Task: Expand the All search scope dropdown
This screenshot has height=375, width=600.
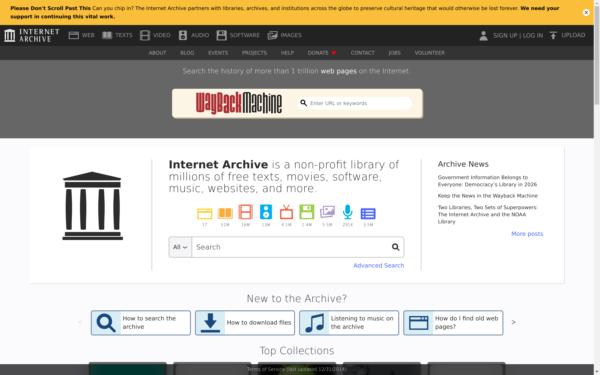Action: coord(180,247)
